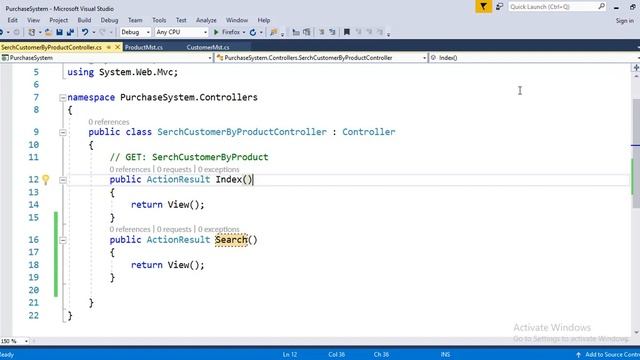This screenshot has height=360, width=640.
Task: Open the 0 references CodeLens above the class
Action: tap(109, 122)
